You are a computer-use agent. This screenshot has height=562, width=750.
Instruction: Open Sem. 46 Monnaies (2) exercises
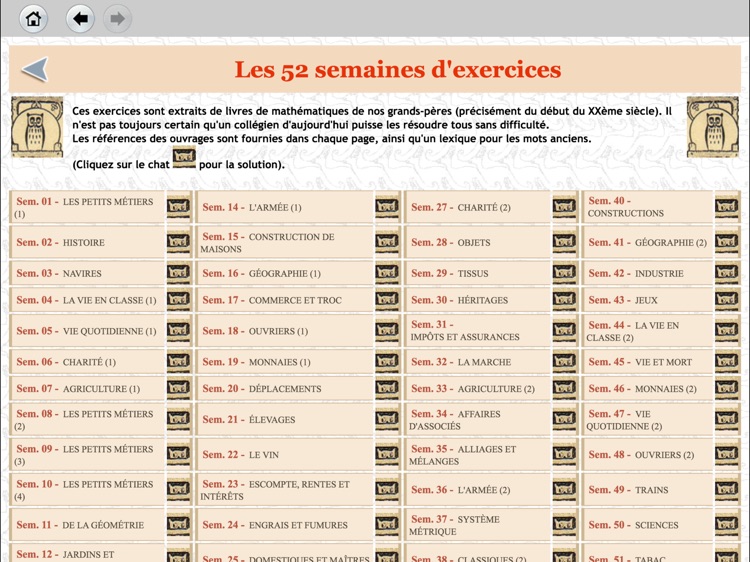(x=648, y=388)
